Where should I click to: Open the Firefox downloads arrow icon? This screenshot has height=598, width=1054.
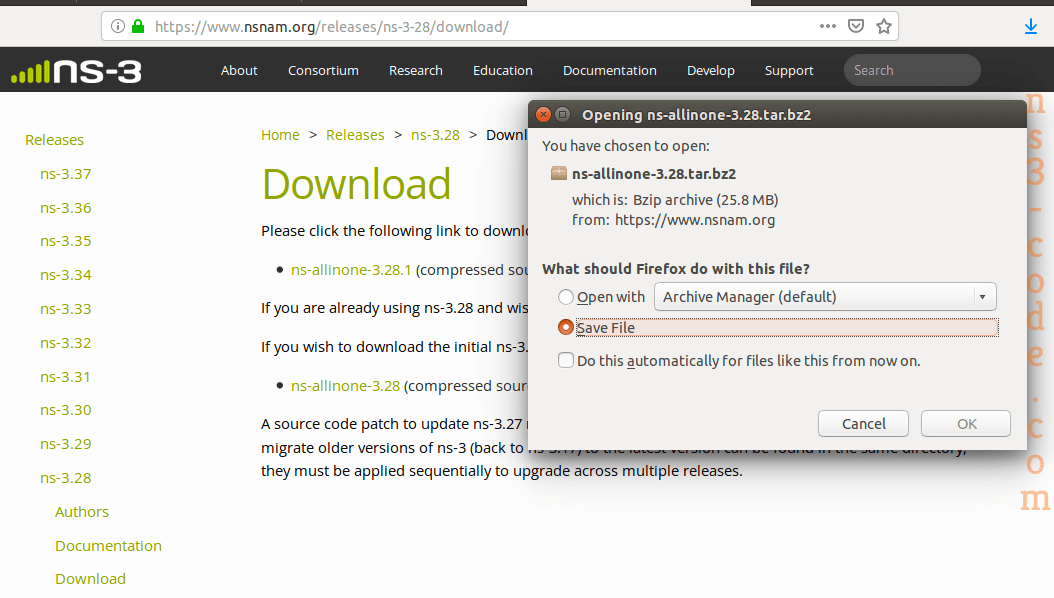click(1030, 26)
